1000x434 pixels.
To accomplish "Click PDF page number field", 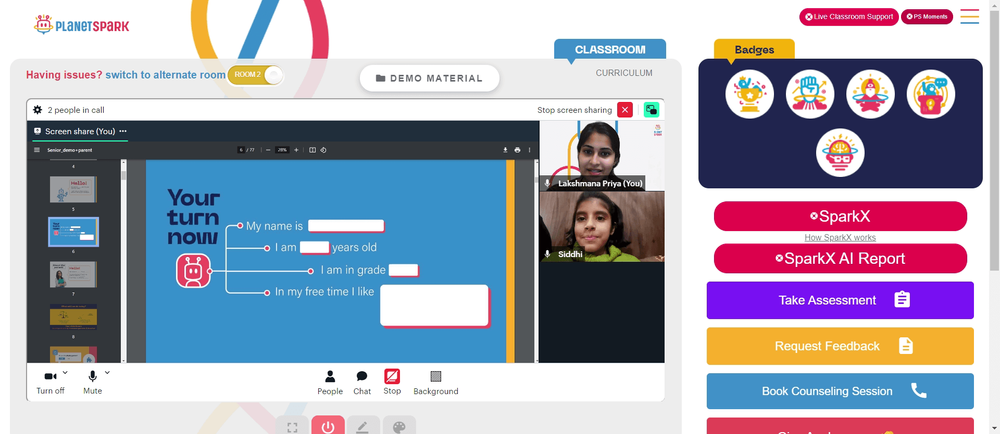I will pyautogui.click(x=241, y=150).
